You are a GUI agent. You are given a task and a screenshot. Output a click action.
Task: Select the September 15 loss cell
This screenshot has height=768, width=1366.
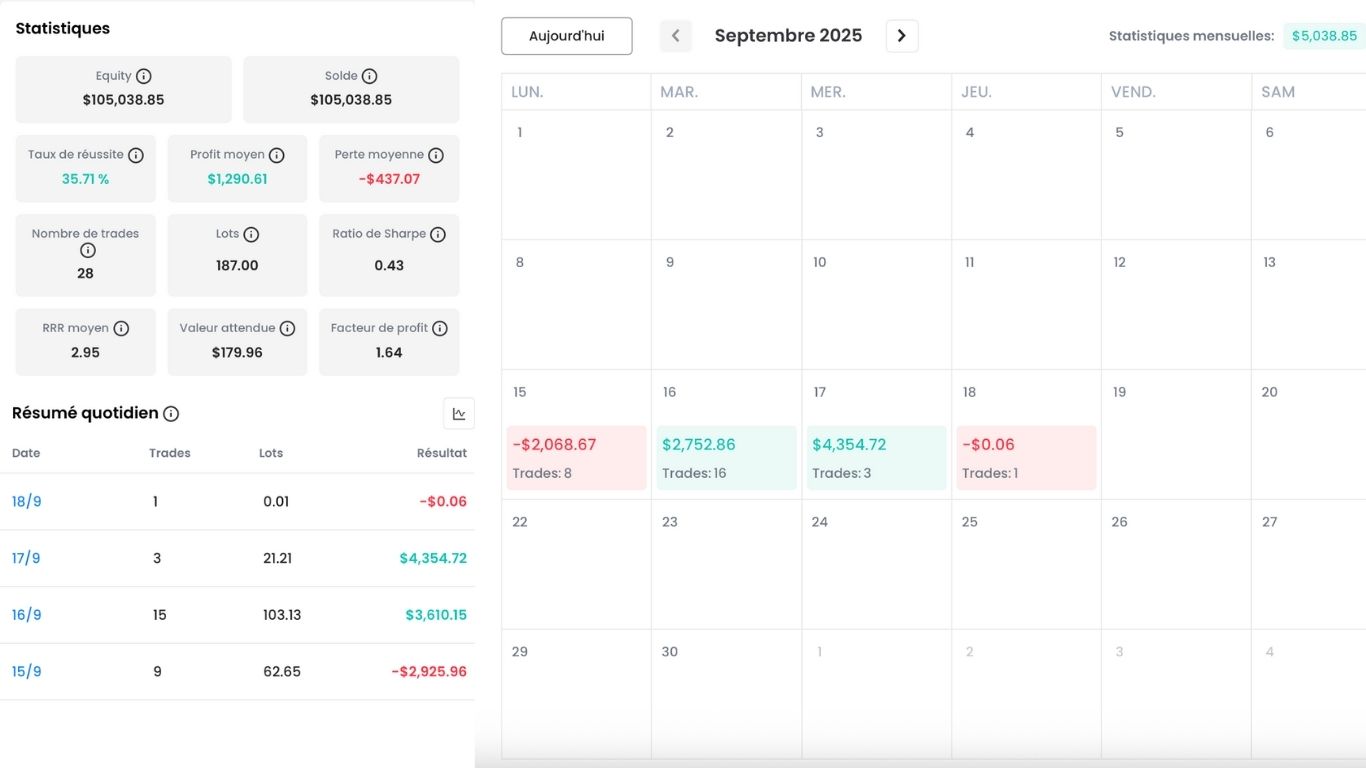[x=576, y=458]
